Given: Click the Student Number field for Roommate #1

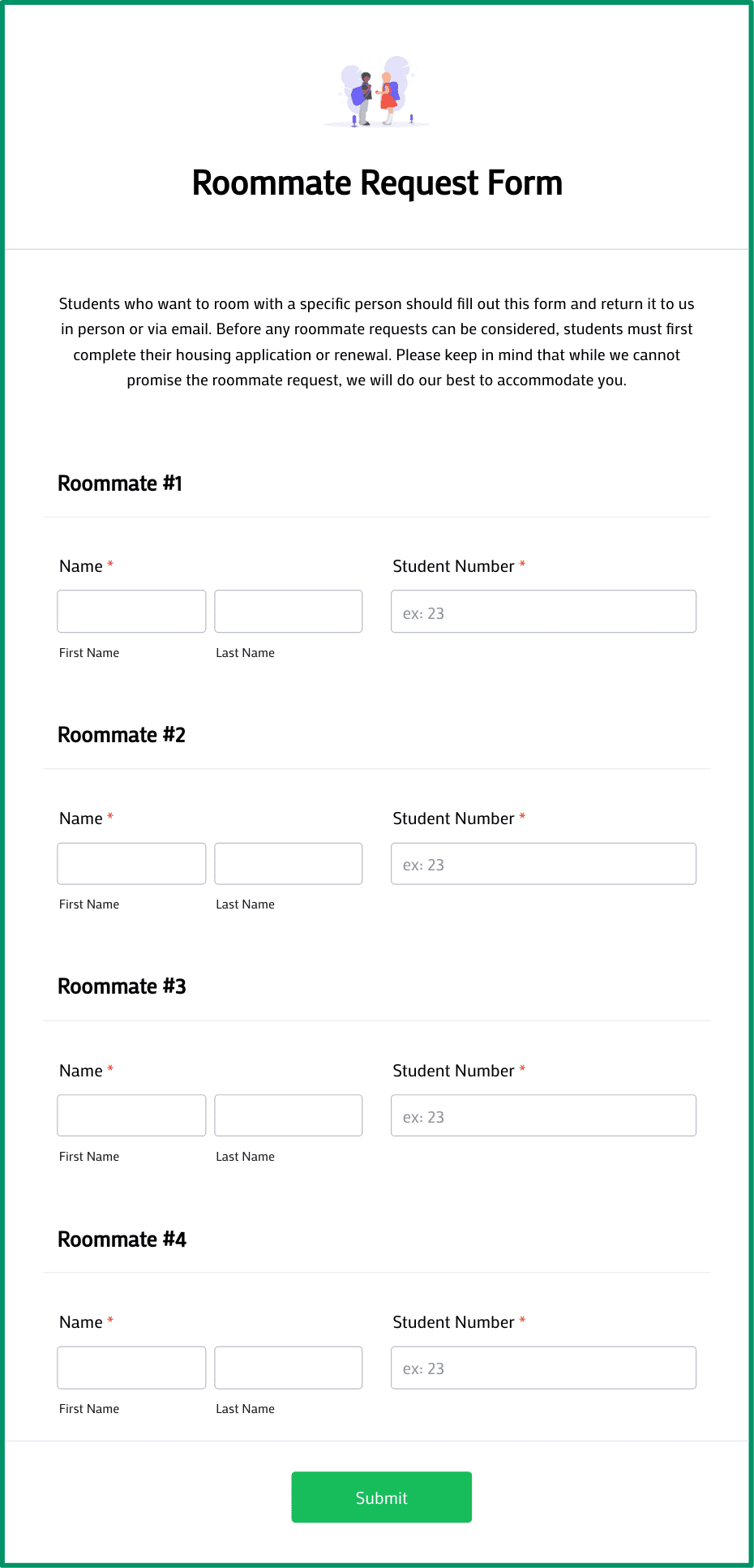Looking at the screenshot, I should tap(542, 611).
